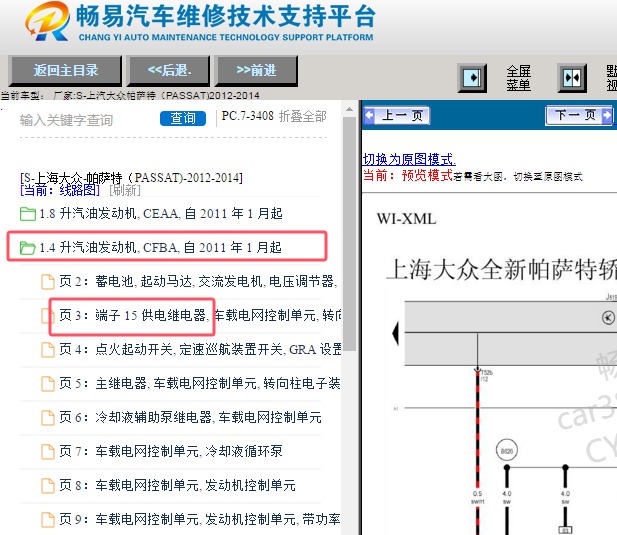Go back with the <<后退 button
The width and height of the screenshot is (617, 535).
click(168, 71)
